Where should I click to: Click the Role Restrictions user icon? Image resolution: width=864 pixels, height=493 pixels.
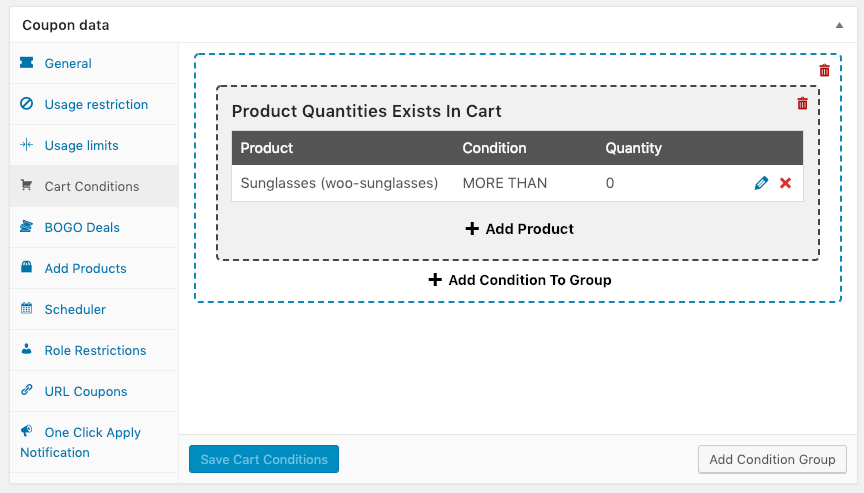(x=27, y=350)
